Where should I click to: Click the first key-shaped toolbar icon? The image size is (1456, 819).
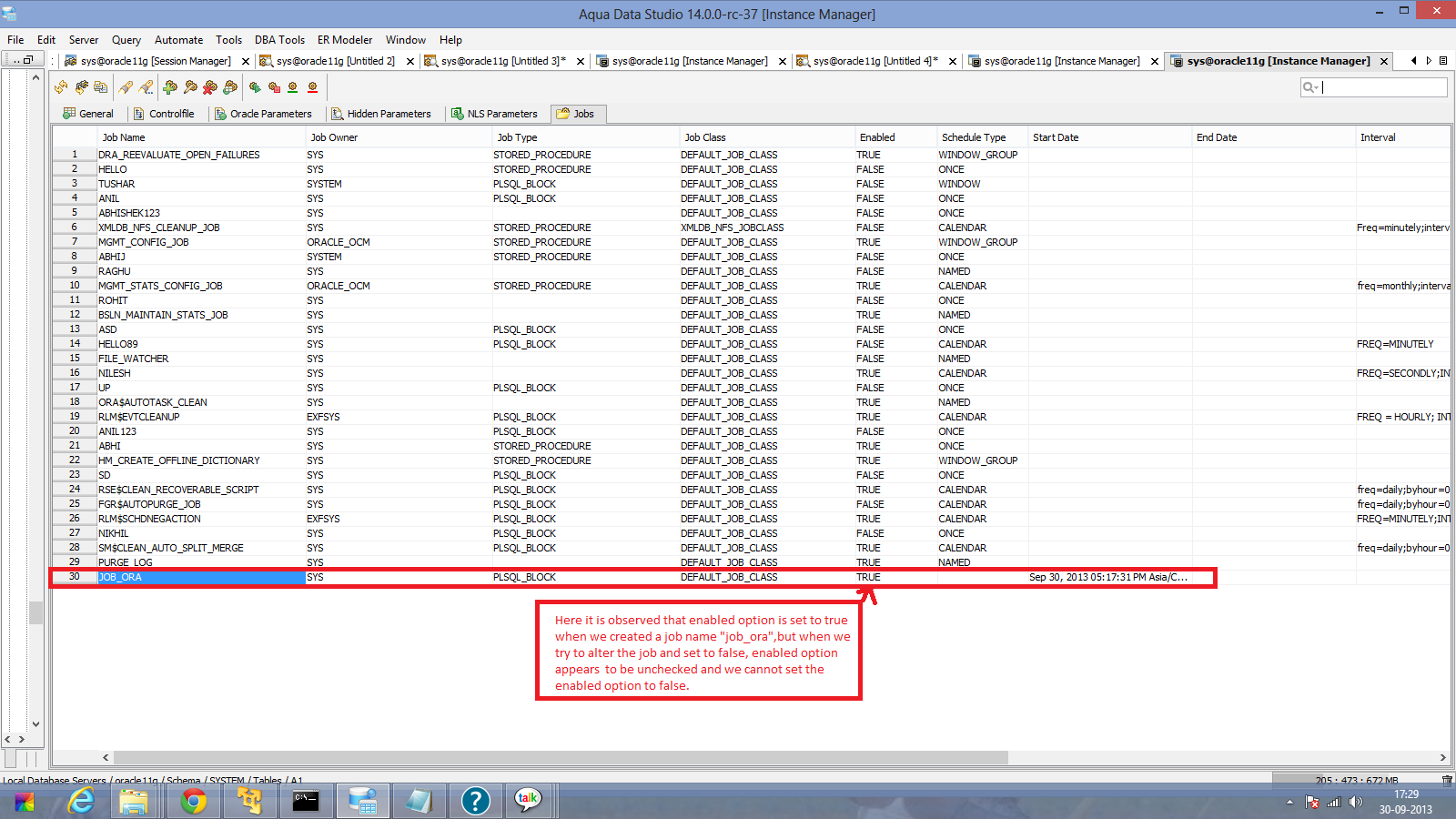coord(126,87)
